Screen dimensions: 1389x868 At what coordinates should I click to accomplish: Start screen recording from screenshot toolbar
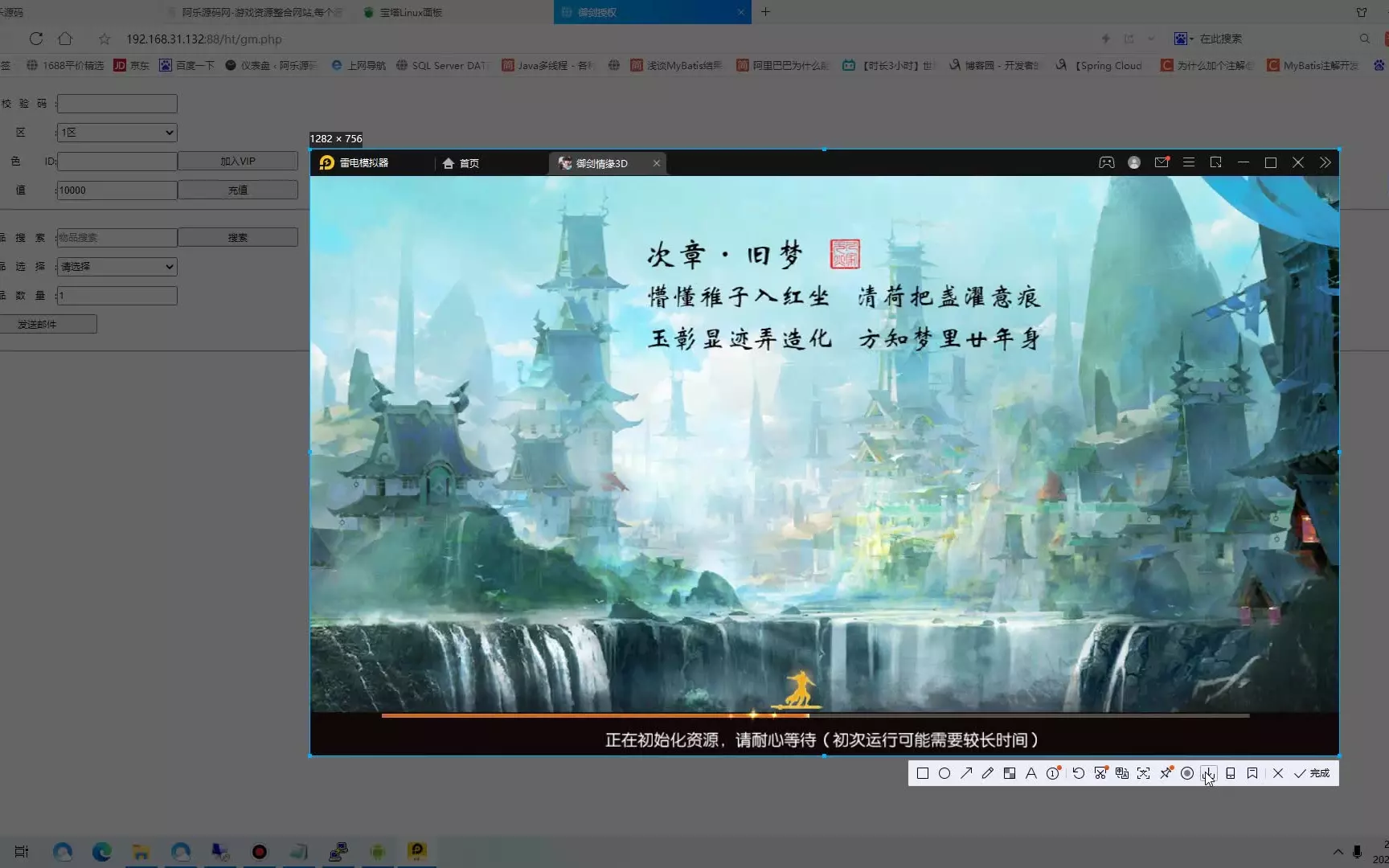click(x=1187, y=773)
